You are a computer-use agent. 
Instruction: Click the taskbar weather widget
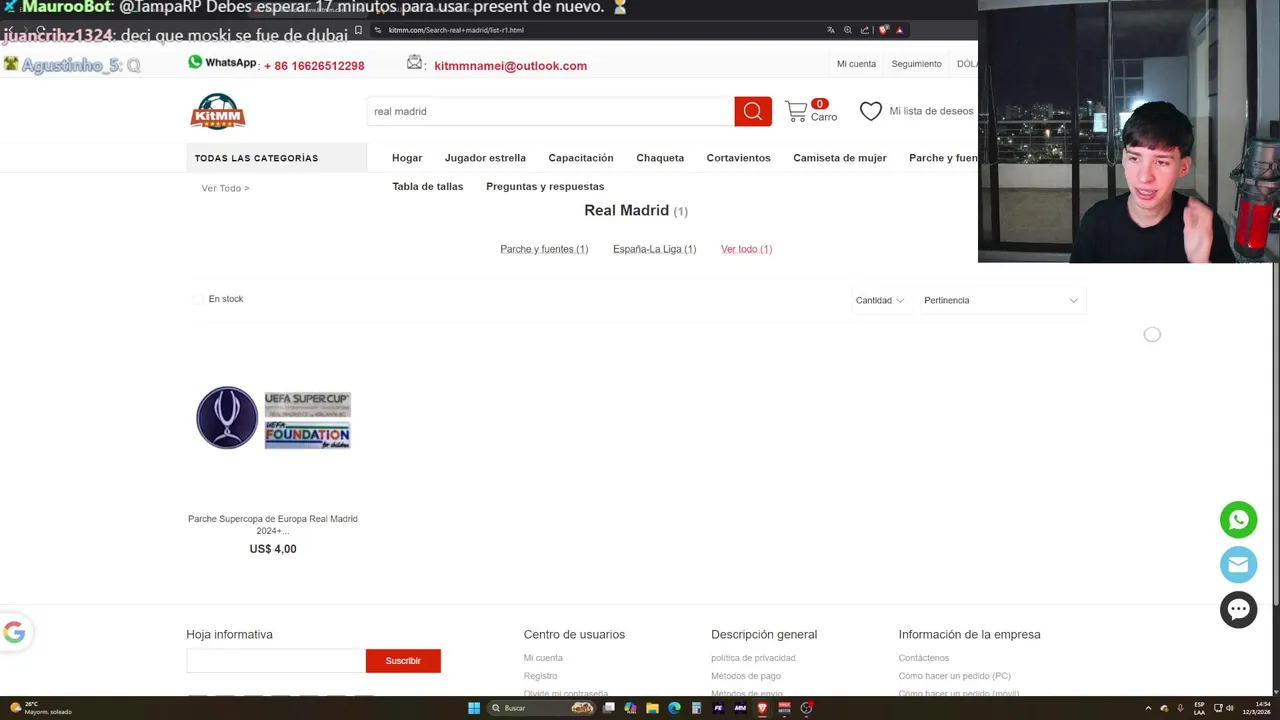pos(40,708)
